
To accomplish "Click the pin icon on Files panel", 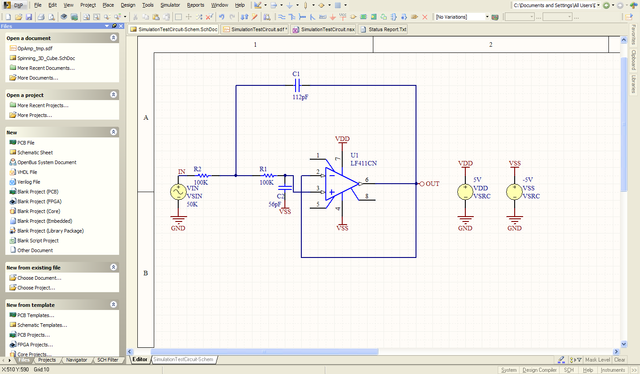I will click(114, 26).
